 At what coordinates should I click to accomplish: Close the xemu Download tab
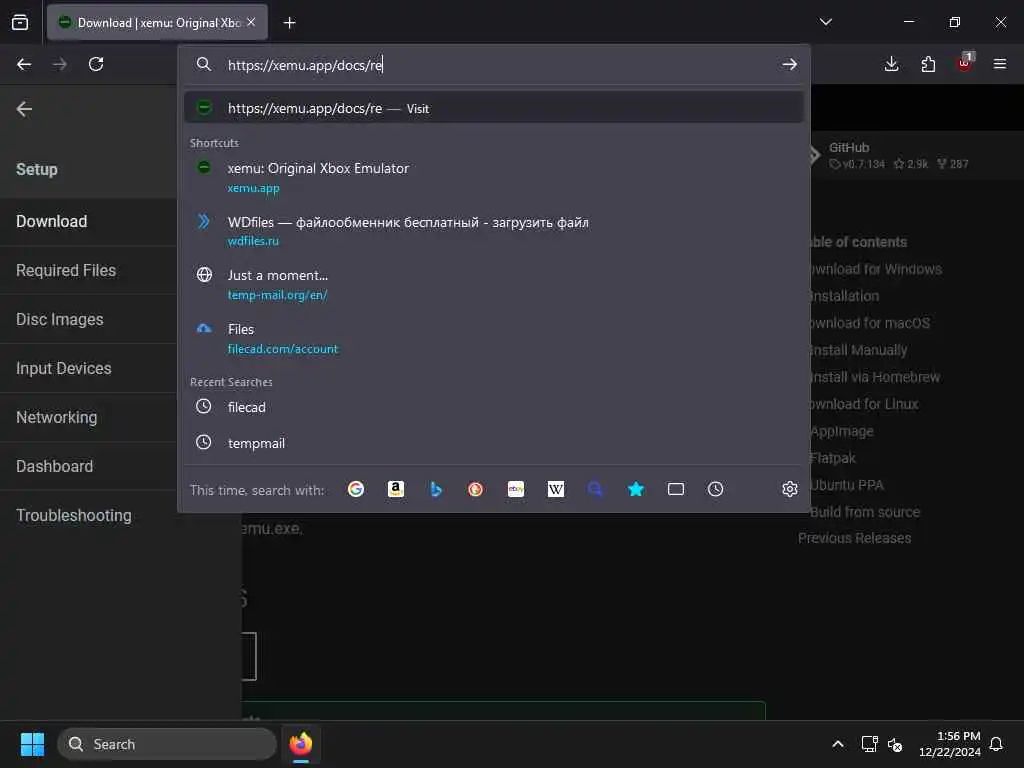251,22
